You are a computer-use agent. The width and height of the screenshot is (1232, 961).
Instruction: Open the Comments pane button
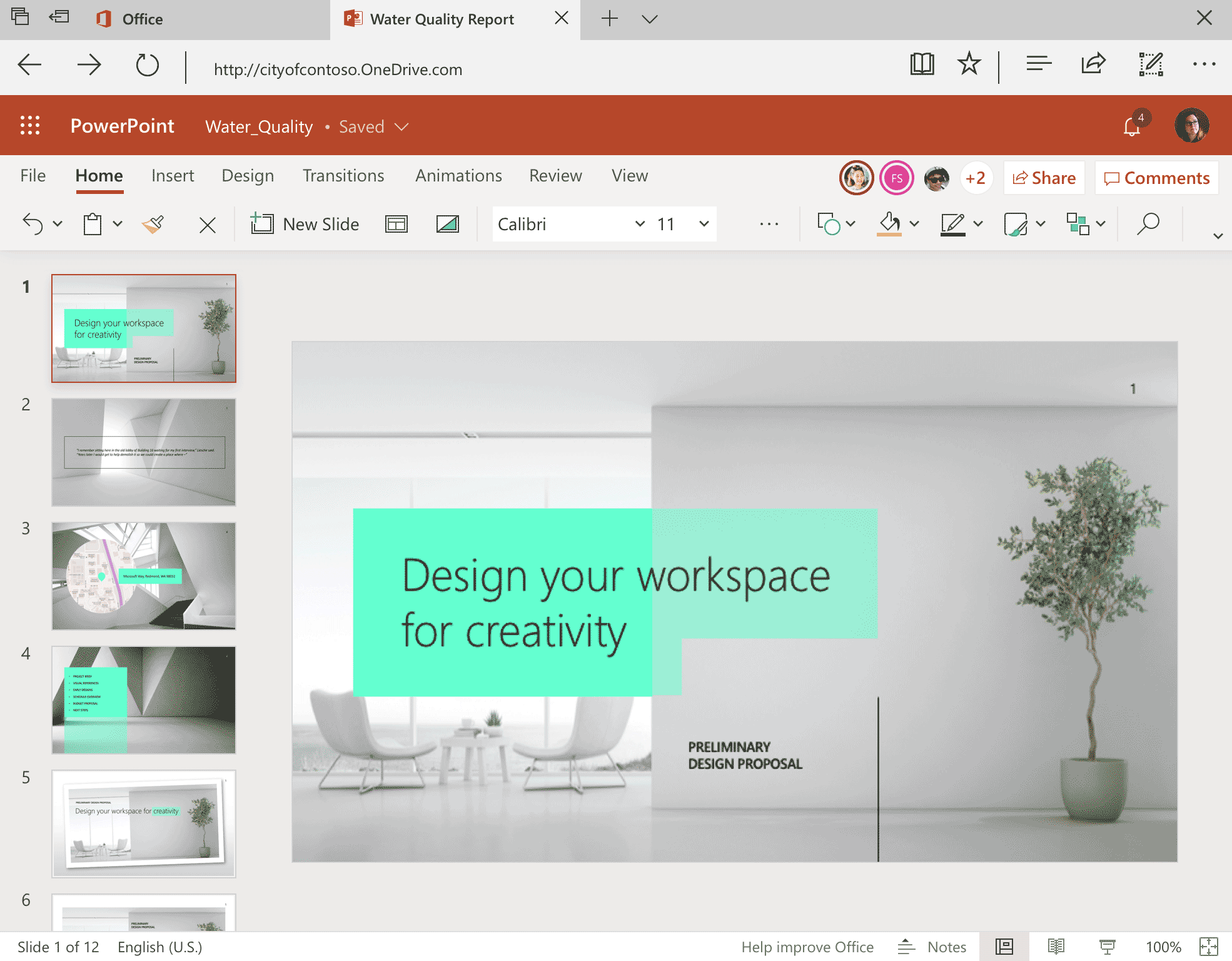point(1156,178)
